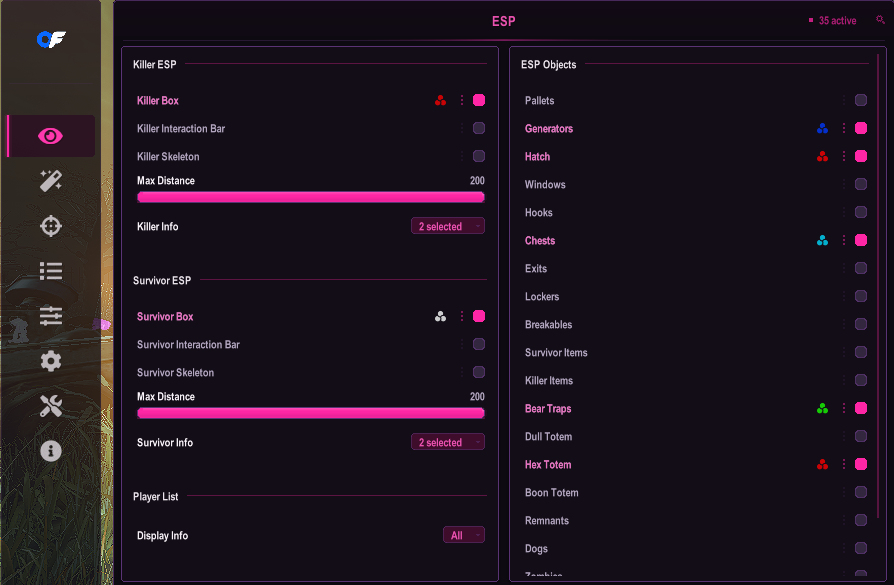Viewport: 894px width, 585px height.
Task: Open Survivor Info dropdown
Action: pyautogui.click(x=448, y=442)
